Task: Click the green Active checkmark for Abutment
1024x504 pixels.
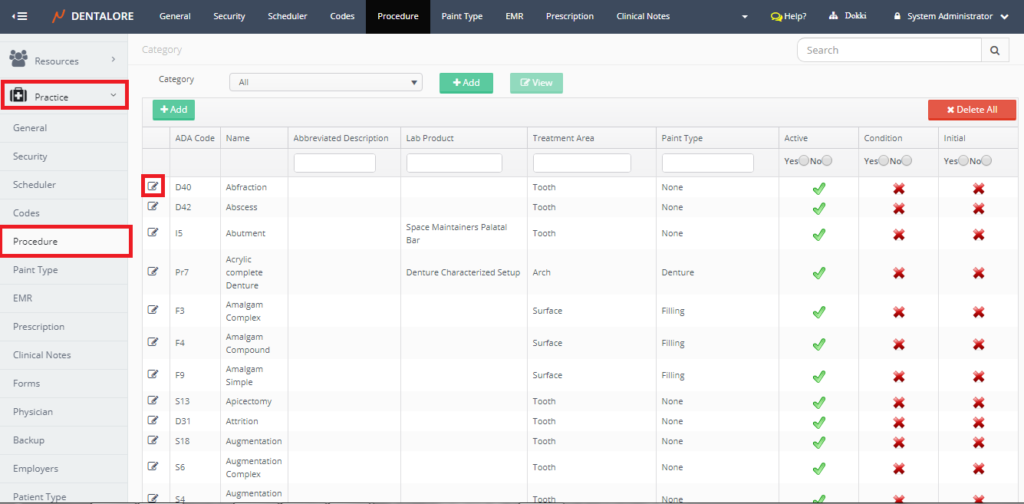Action: pos(818,234)
